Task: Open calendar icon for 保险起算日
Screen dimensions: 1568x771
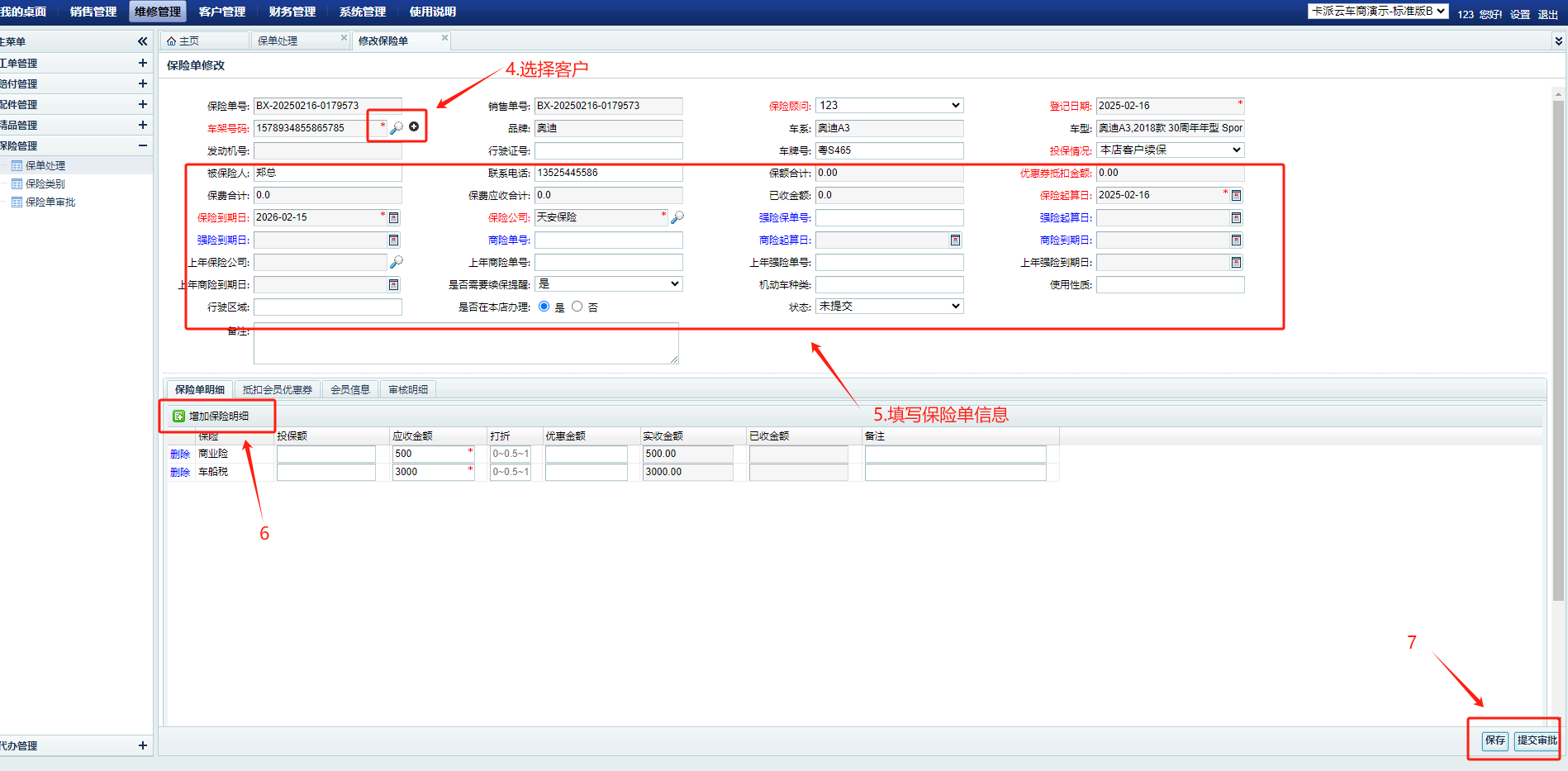Action: tap(1236, 195)
